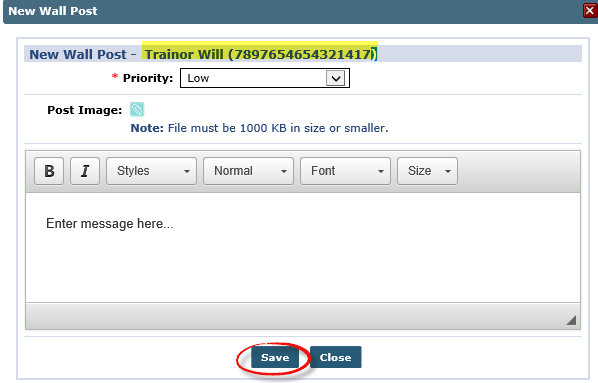
Task: Expand the Priority dropdown arrow
Action: point(336,78)
